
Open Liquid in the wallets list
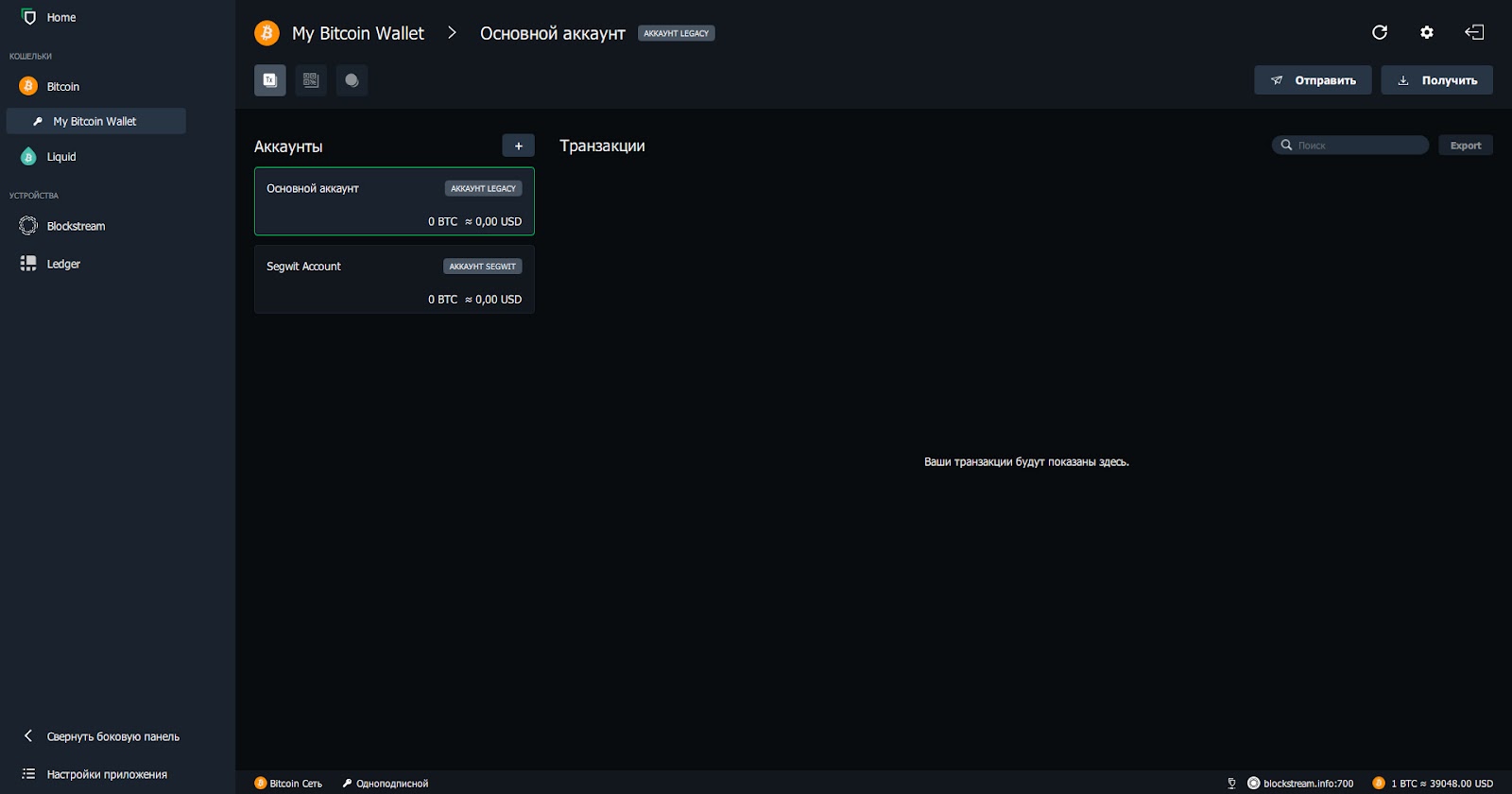tap(60, 157)
